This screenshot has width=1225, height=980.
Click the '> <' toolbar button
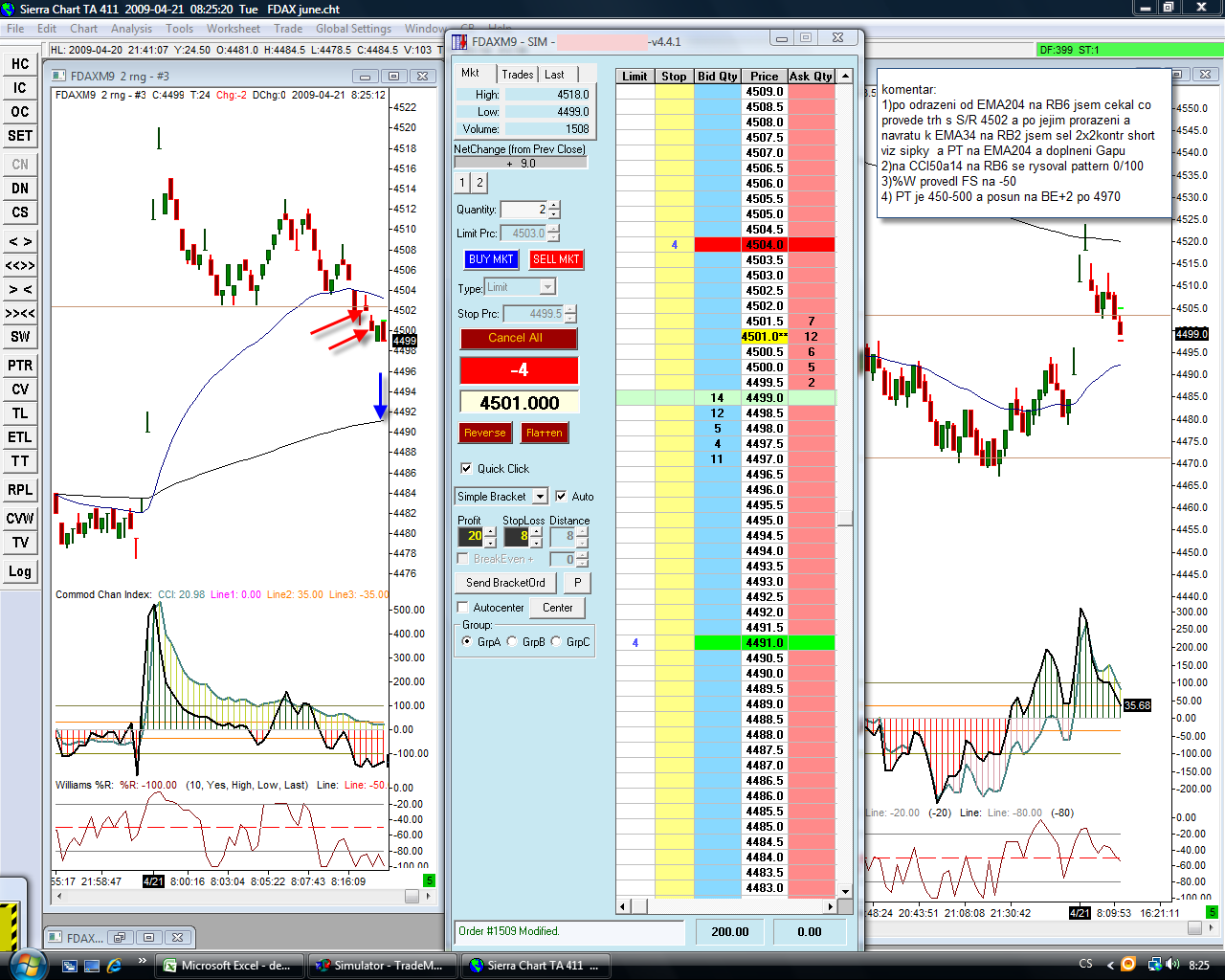point(20,289)
